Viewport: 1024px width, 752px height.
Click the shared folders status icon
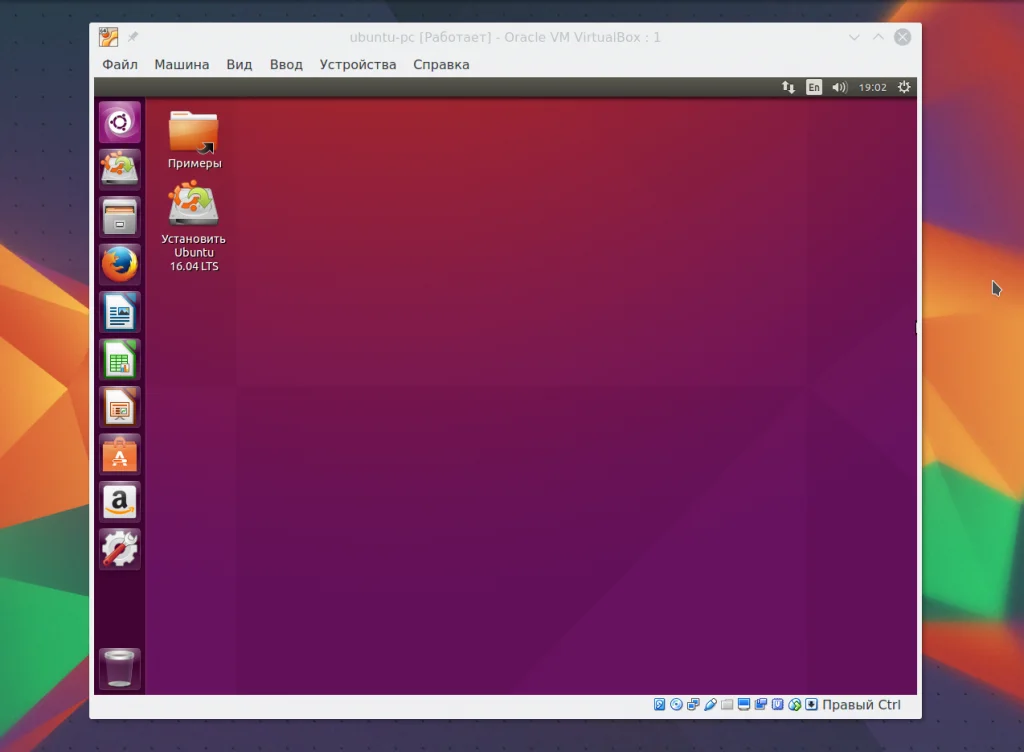[x=727, y=704]
